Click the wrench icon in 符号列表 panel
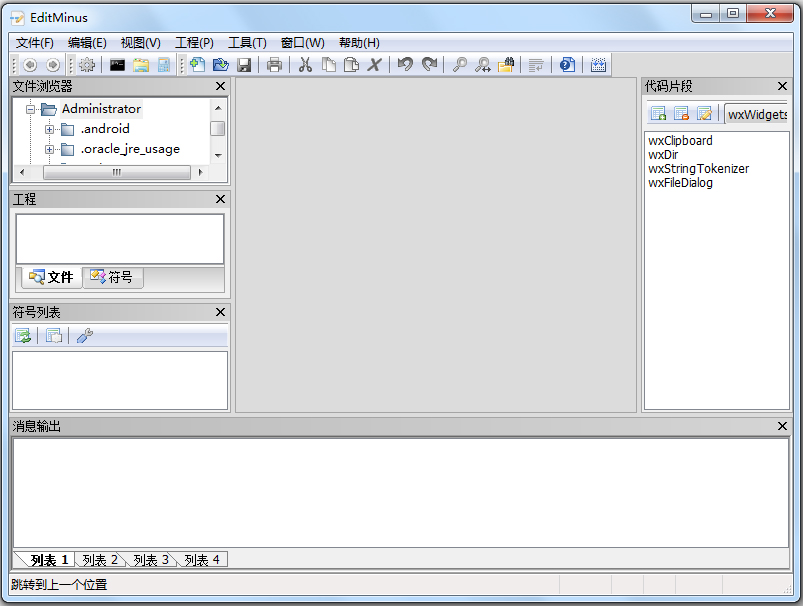Screen dimensions: 803x606 pos(85,336)
